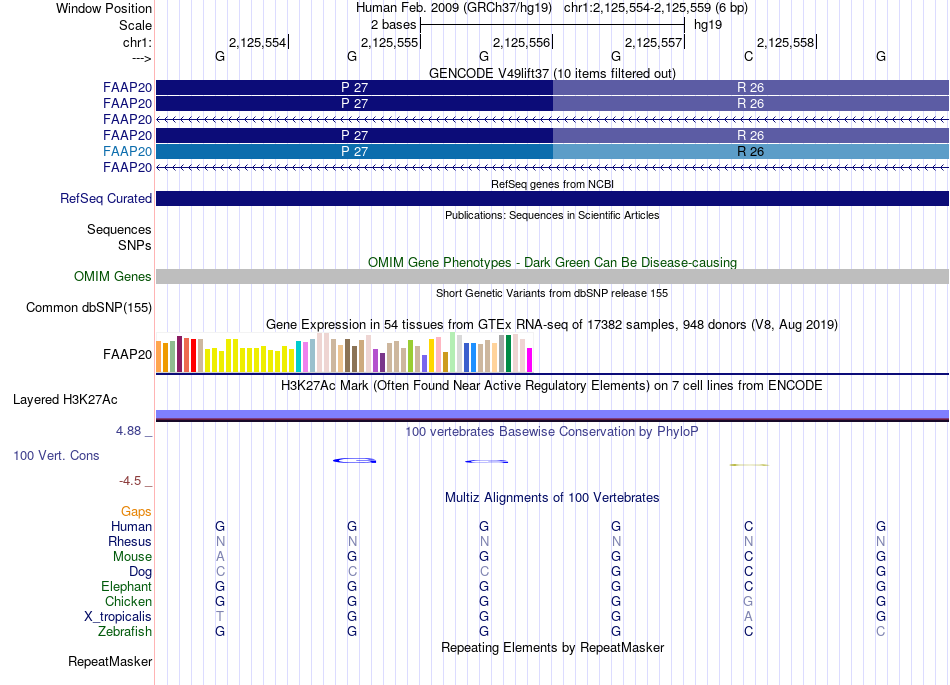Select the light blue highlighted FAAP20 P 27 codon

tap(354, 151)
